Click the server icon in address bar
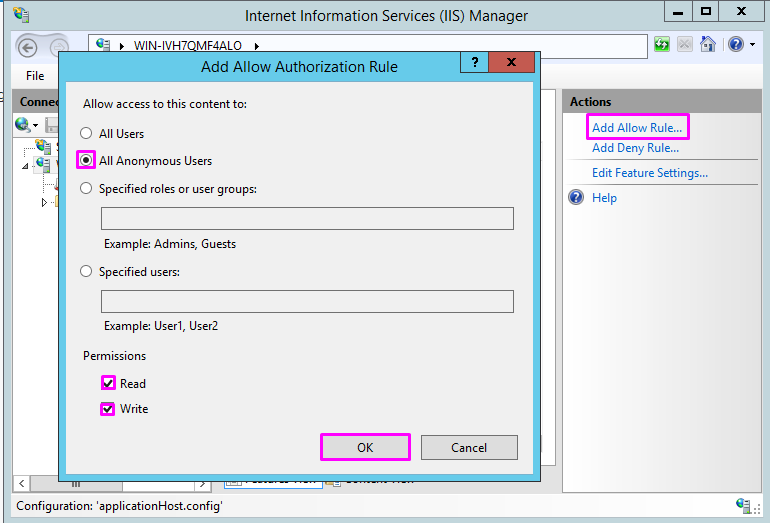The height and width of the screenshot is (523, 770). pyautogui.click(x=103, y=44)
